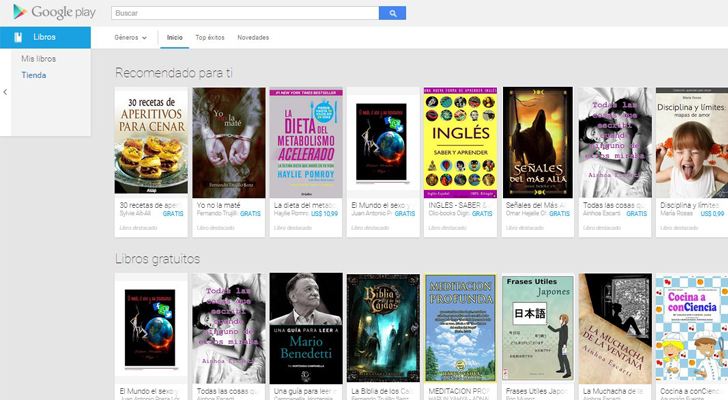Click US$ 10,99 price for La dieta
This screenshot has height=400, width=728.
(325, 214)
